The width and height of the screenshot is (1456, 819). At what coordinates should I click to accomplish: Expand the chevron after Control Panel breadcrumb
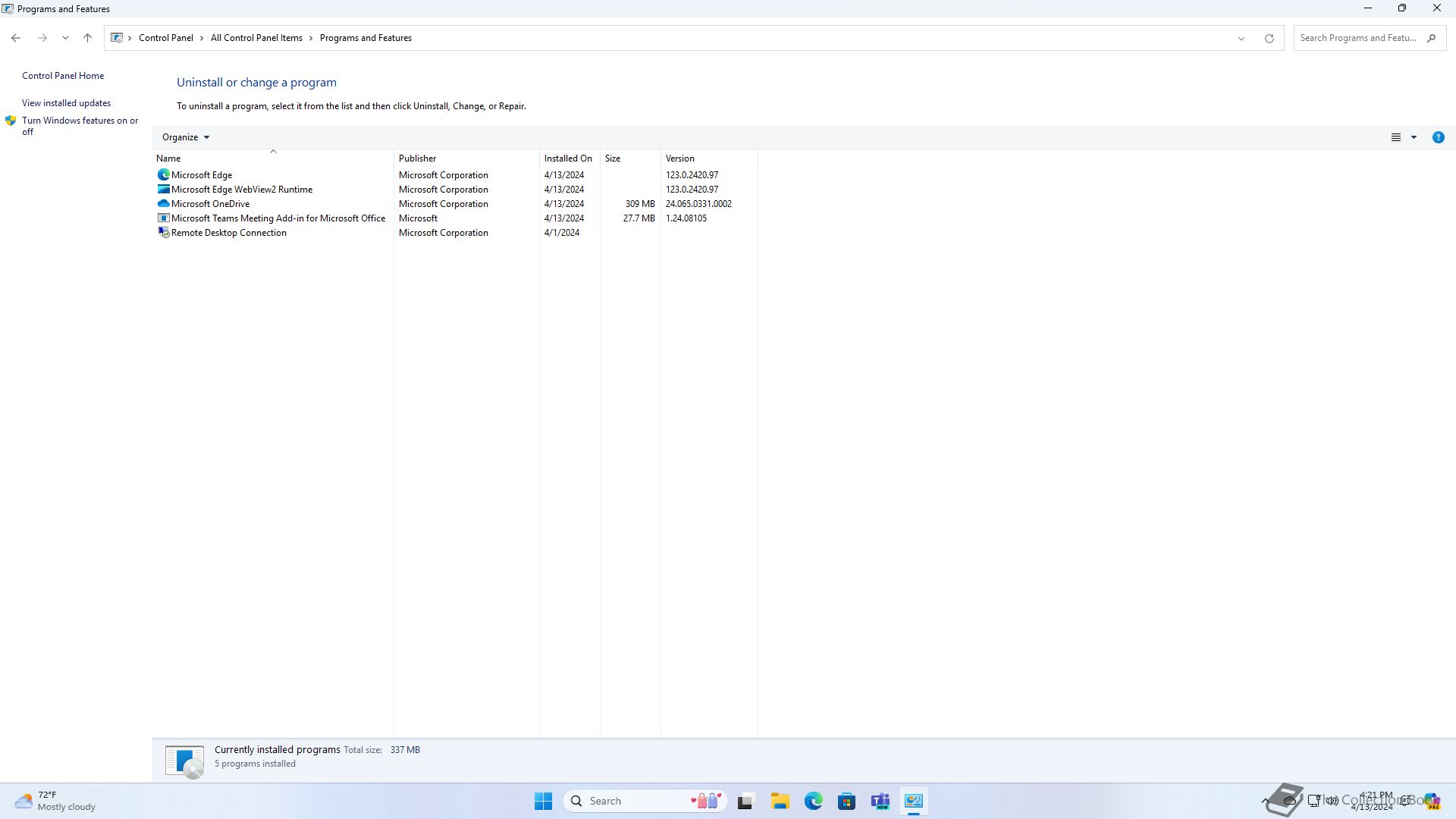[x=202, y=38]
